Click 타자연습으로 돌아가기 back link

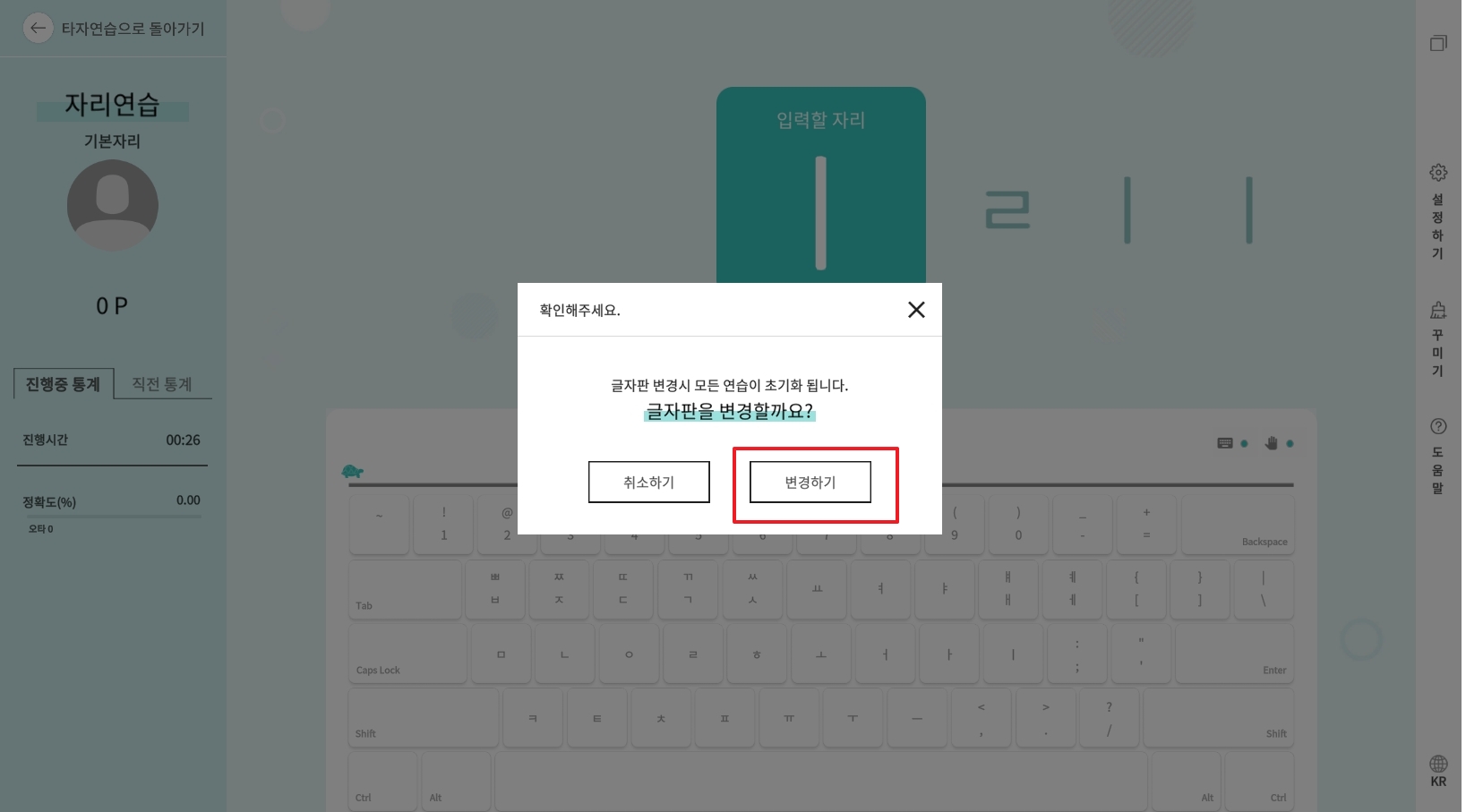116,28
